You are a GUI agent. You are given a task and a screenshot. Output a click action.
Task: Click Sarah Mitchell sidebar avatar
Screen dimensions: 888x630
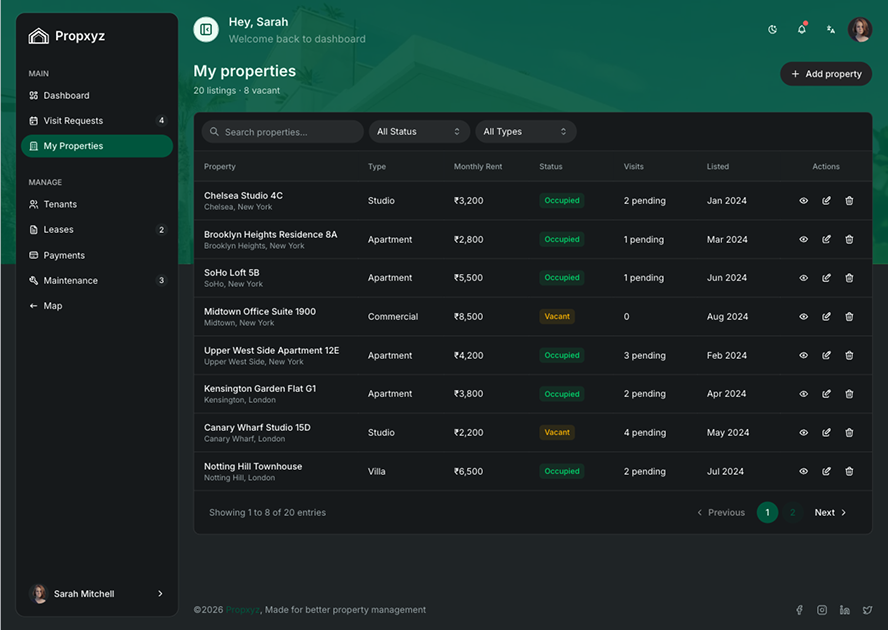[x=39, y=594]
